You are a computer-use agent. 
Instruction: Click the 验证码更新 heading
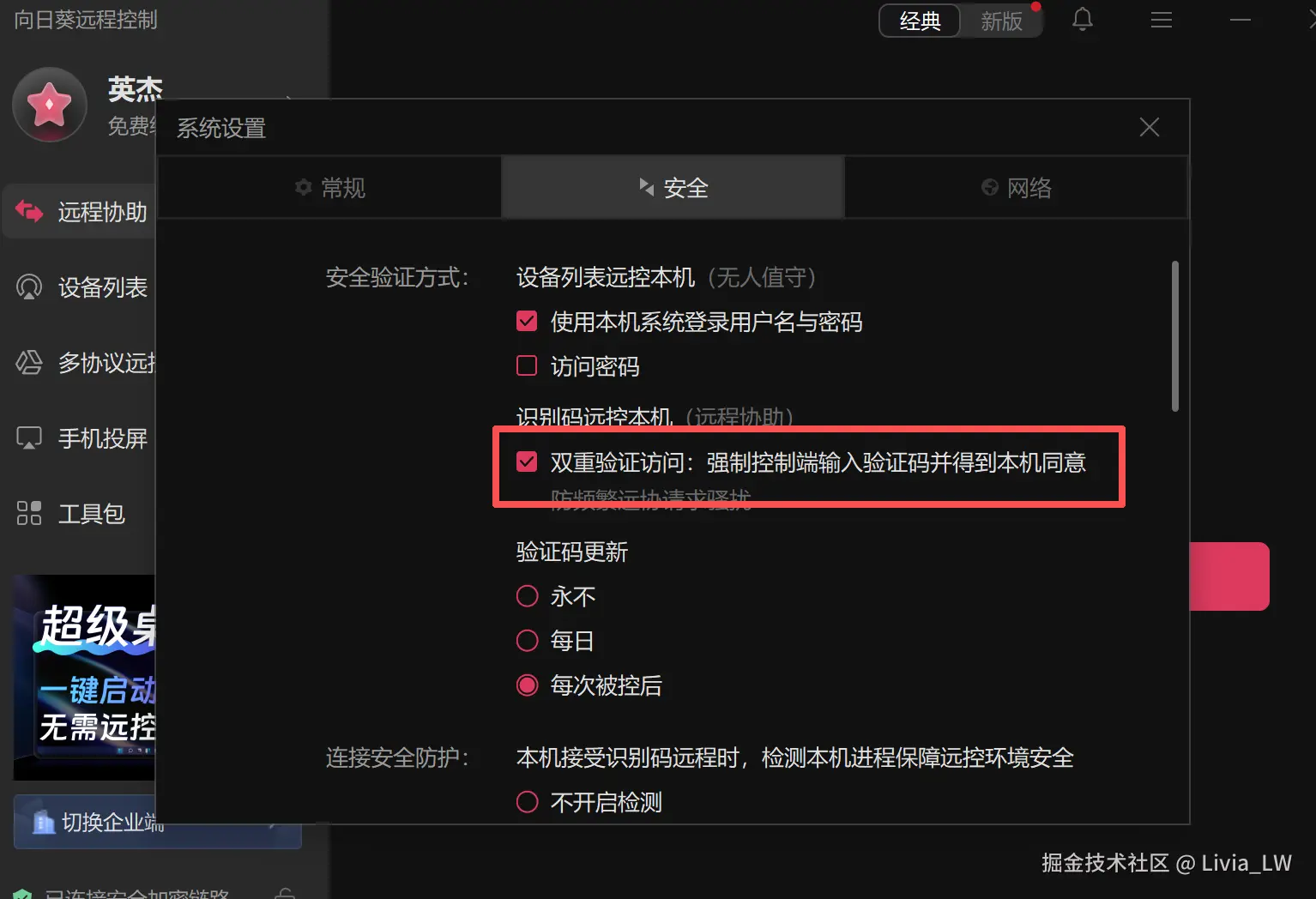[x=572, y=552]
